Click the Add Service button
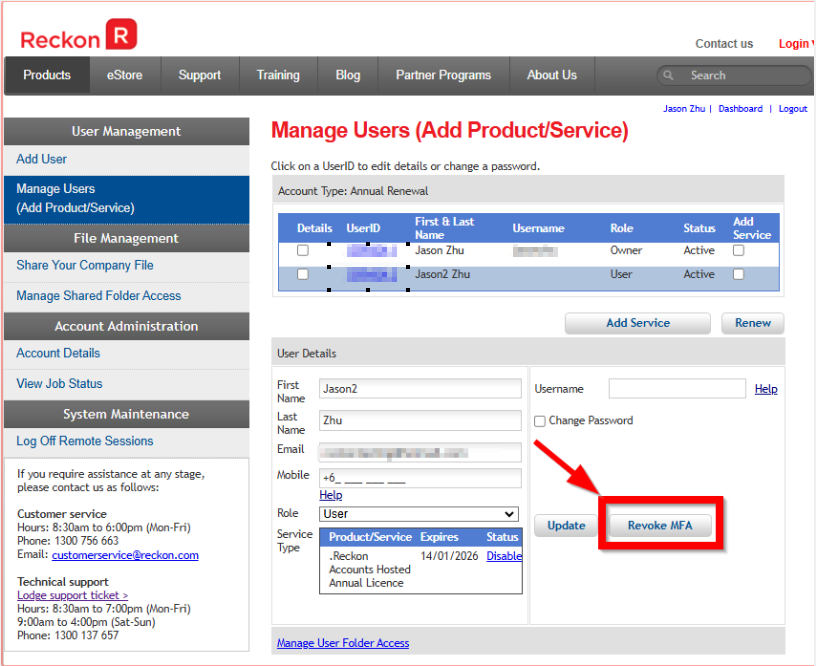This screenshot has width=816, height=666. click(x=638, y=323)
